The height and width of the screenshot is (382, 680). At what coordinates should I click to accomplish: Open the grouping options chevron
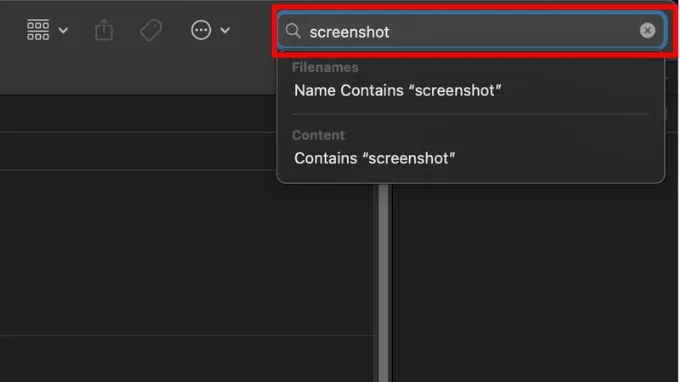(63, 30)
